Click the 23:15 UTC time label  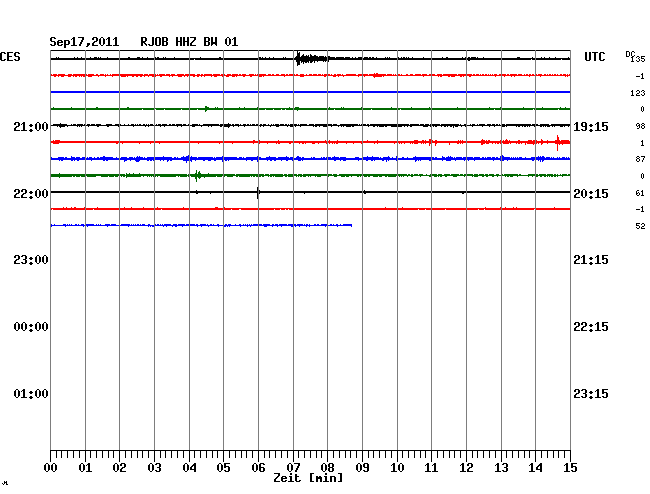(591, 394)
